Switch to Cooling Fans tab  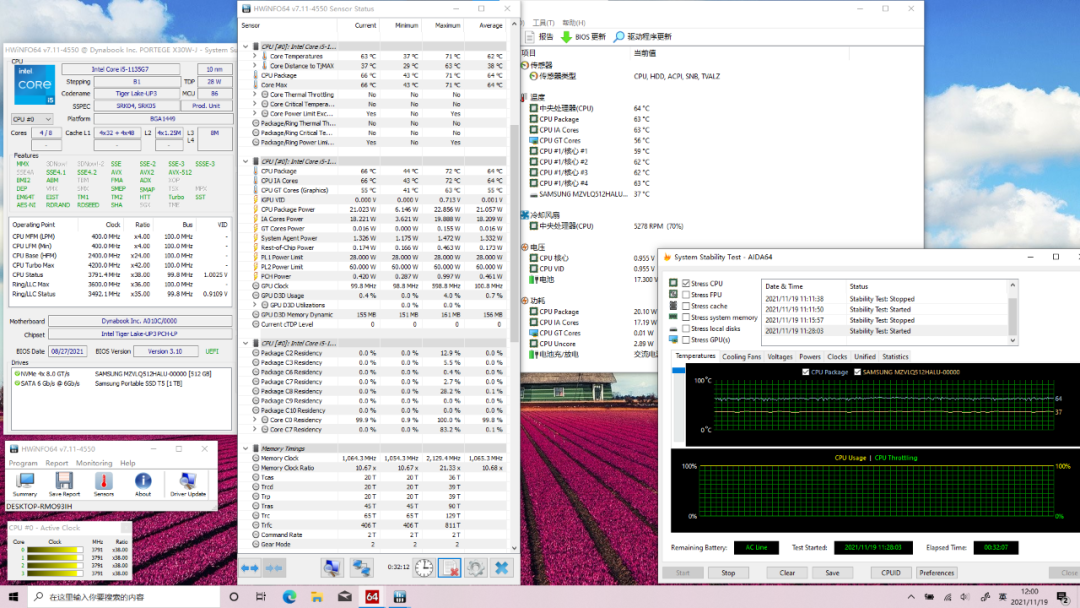click(741, 357)
